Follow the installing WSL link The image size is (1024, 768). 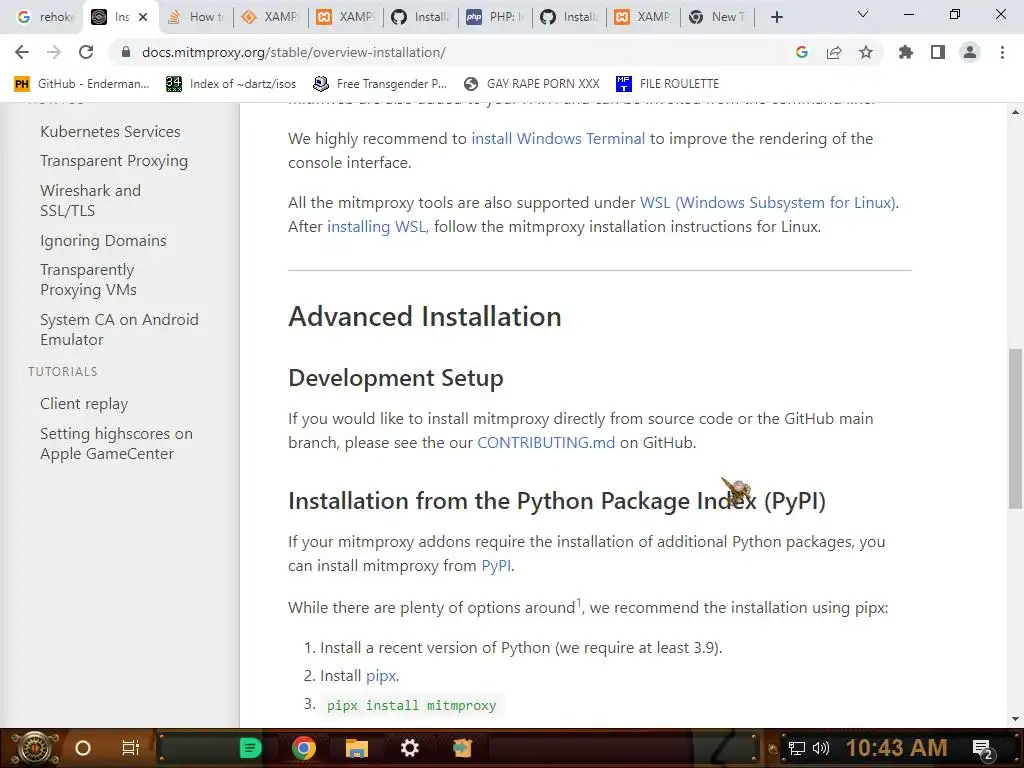(377, 227)
